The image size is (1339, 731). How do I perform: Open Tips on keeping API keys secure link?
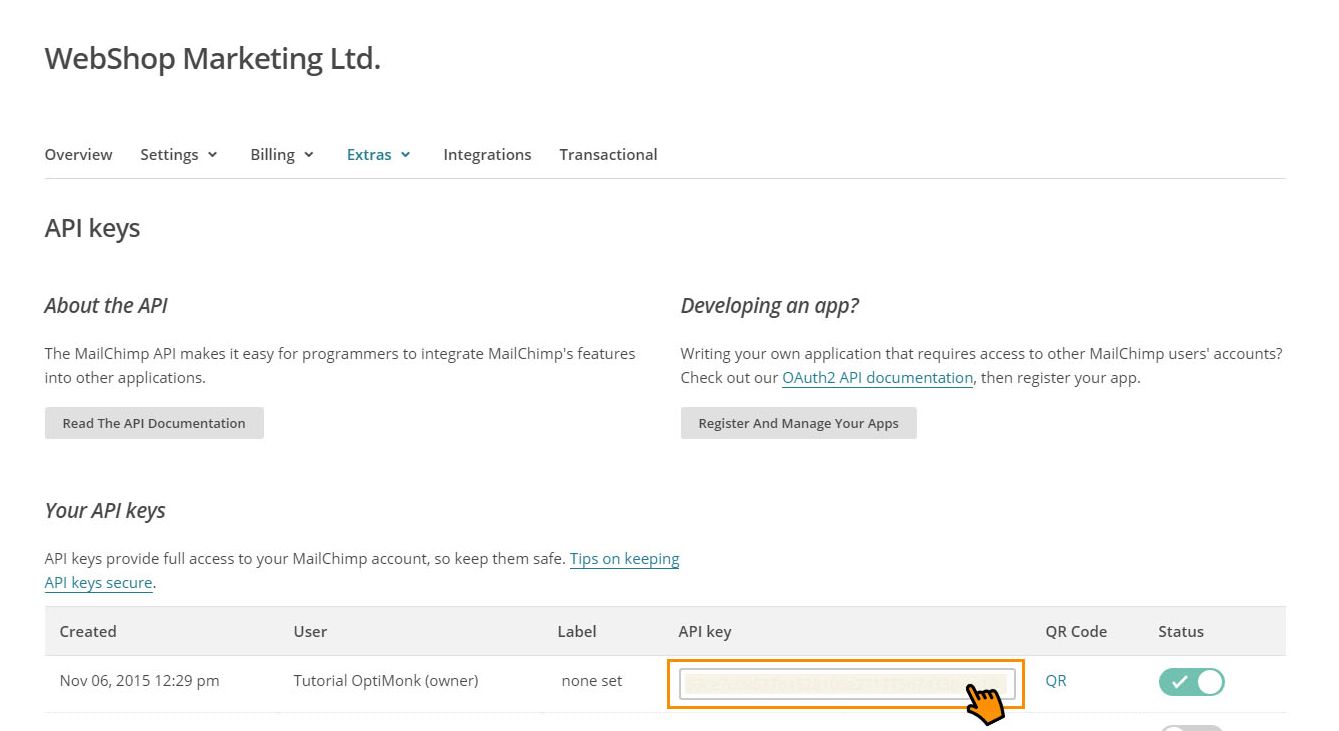[624, 559]
